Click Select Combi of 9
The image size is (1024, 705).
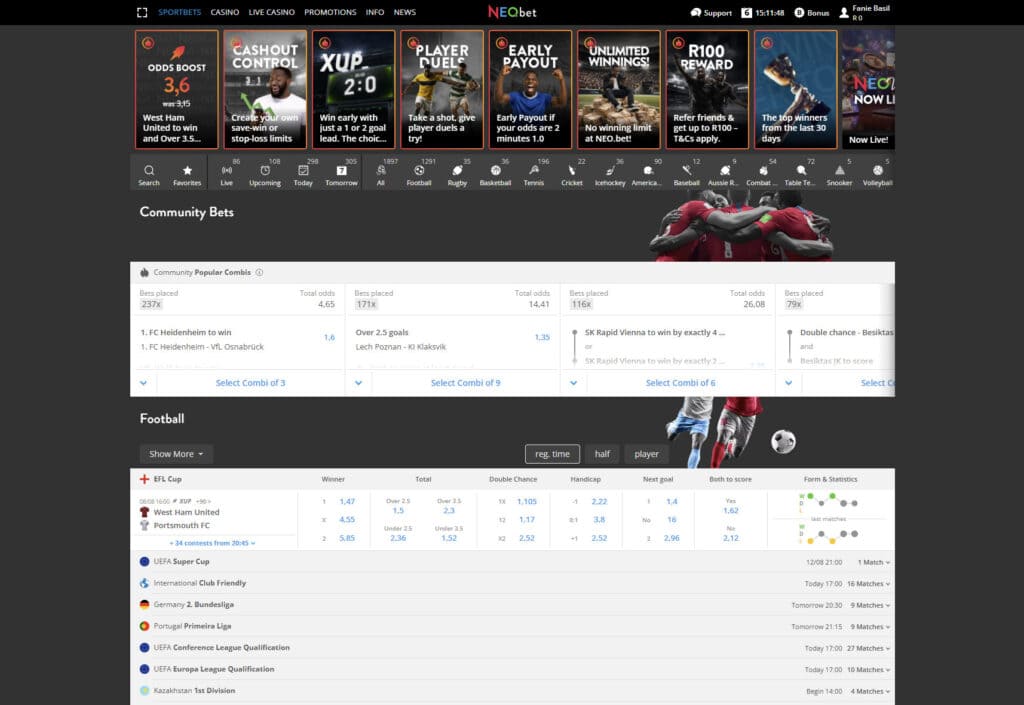[x=466, y=383]
